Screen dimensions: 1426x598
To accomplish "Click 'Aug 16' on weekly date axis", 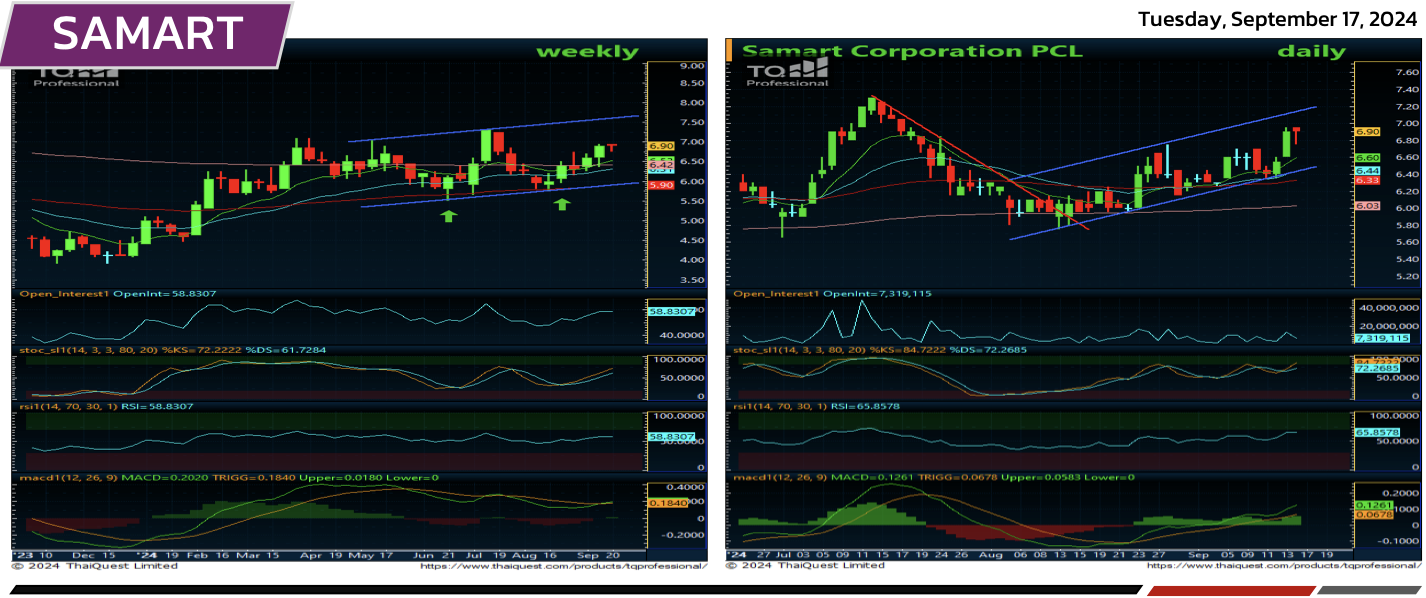I will (536, 554).
